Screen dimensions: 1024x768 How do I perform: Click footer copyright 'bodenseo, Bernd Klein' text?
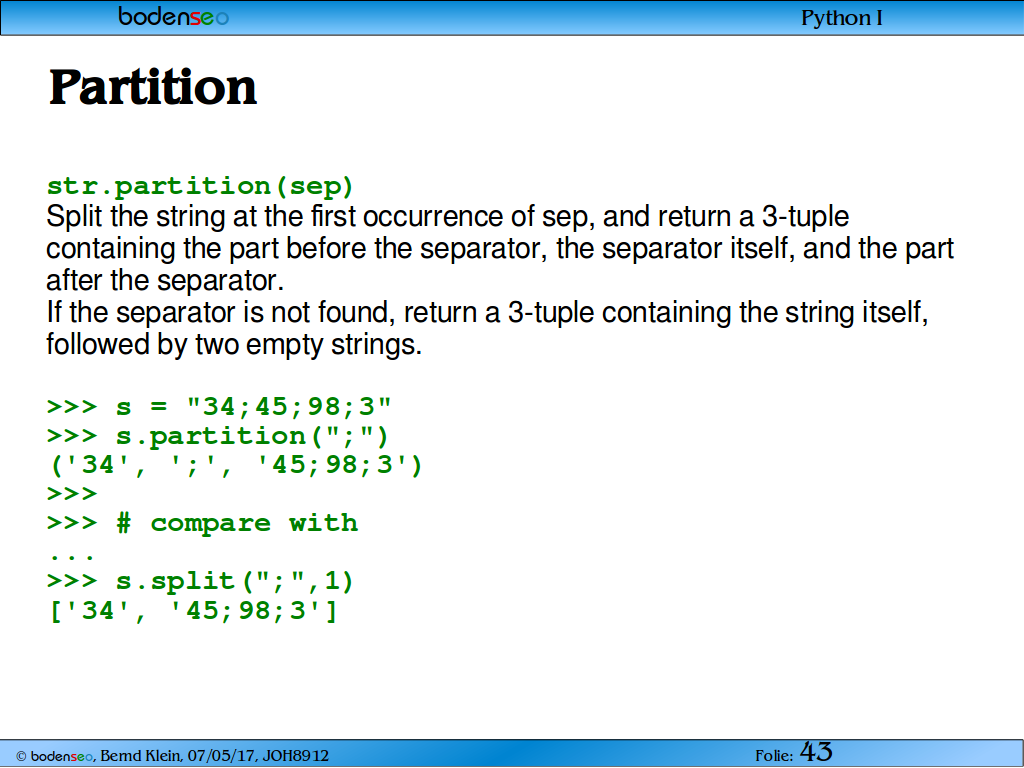tap(172, 756)
